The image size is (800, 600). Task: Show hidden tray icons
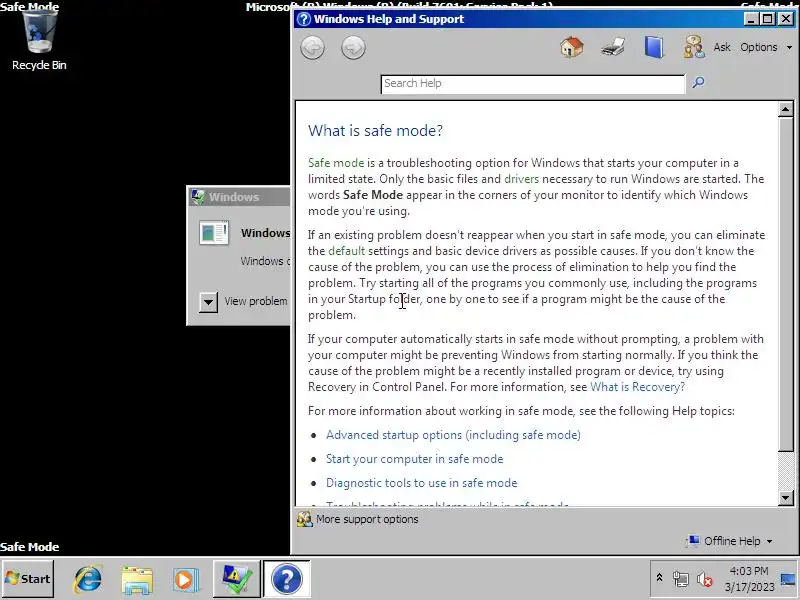point(659,578)
